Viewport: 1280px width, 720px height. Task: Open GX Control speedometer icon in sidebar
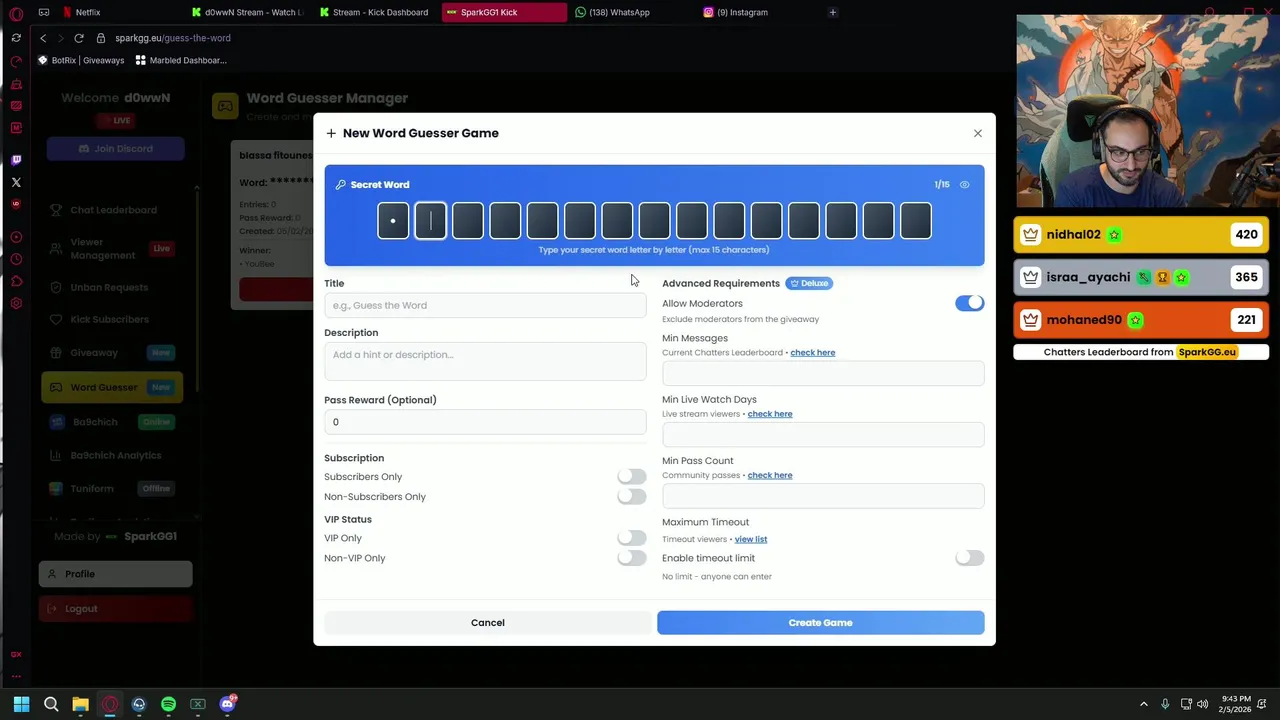tap(16, 62)
